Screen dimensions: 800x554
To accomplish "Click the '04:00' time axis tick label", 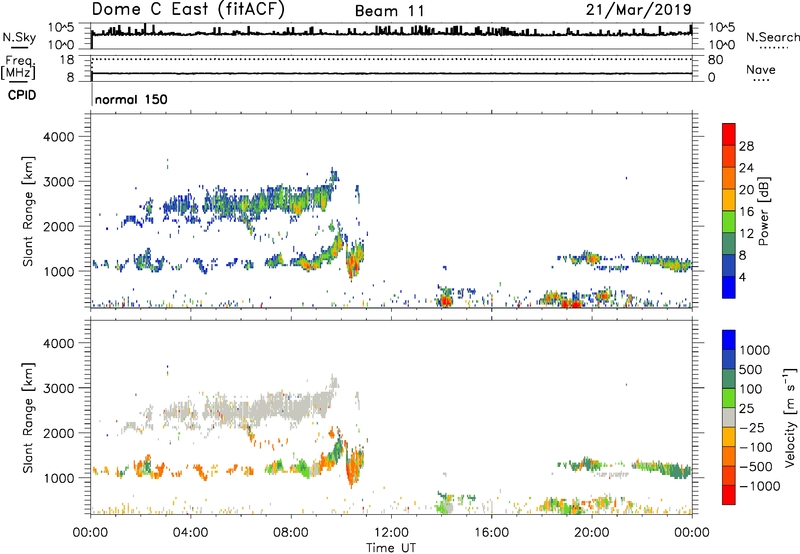I will point(190,533).
